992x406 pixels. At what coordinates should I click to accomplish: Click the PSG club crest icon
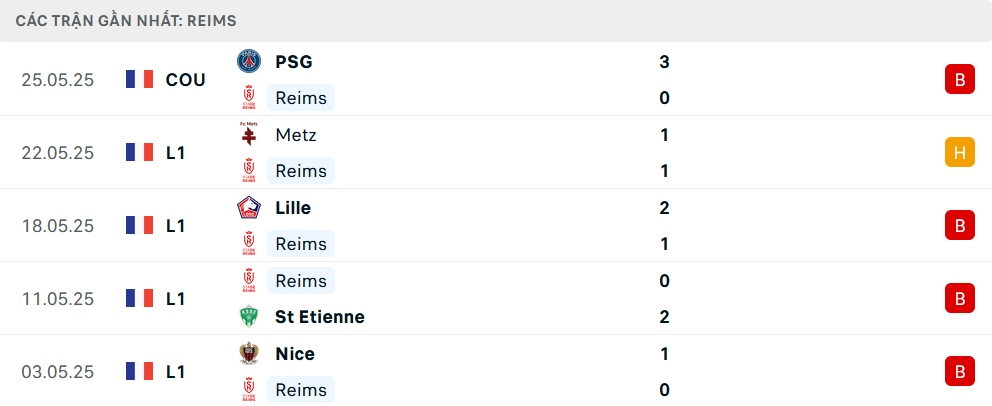[249, 61]
